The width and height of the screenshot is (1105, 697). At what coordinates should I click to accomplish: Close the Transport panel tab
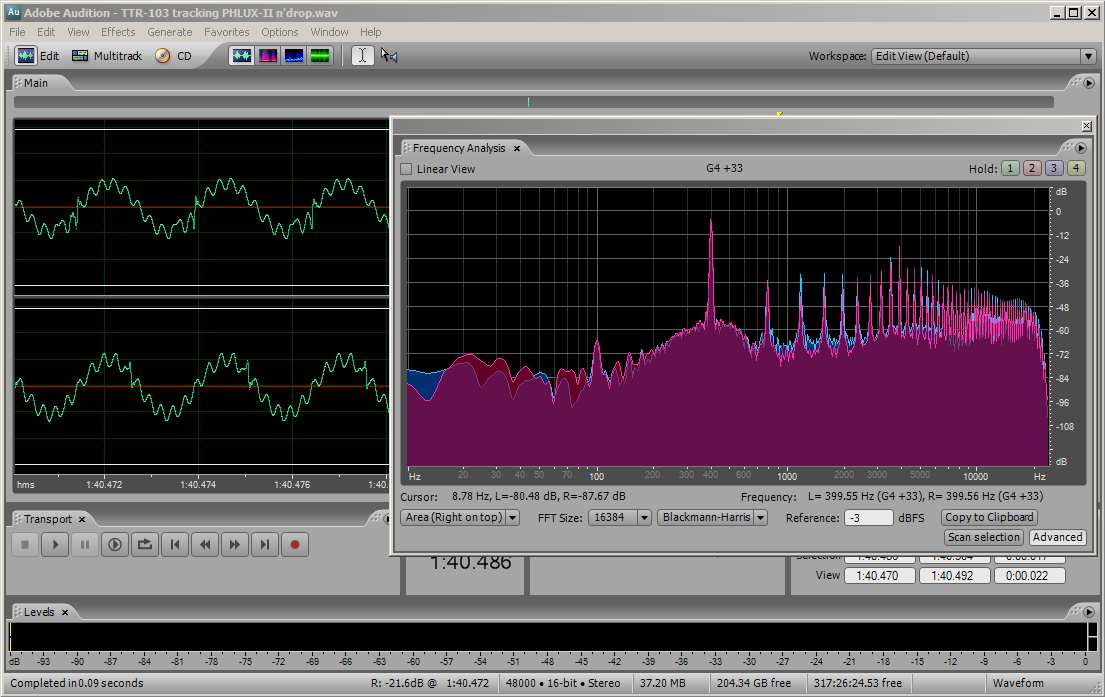tap(82, 519)
